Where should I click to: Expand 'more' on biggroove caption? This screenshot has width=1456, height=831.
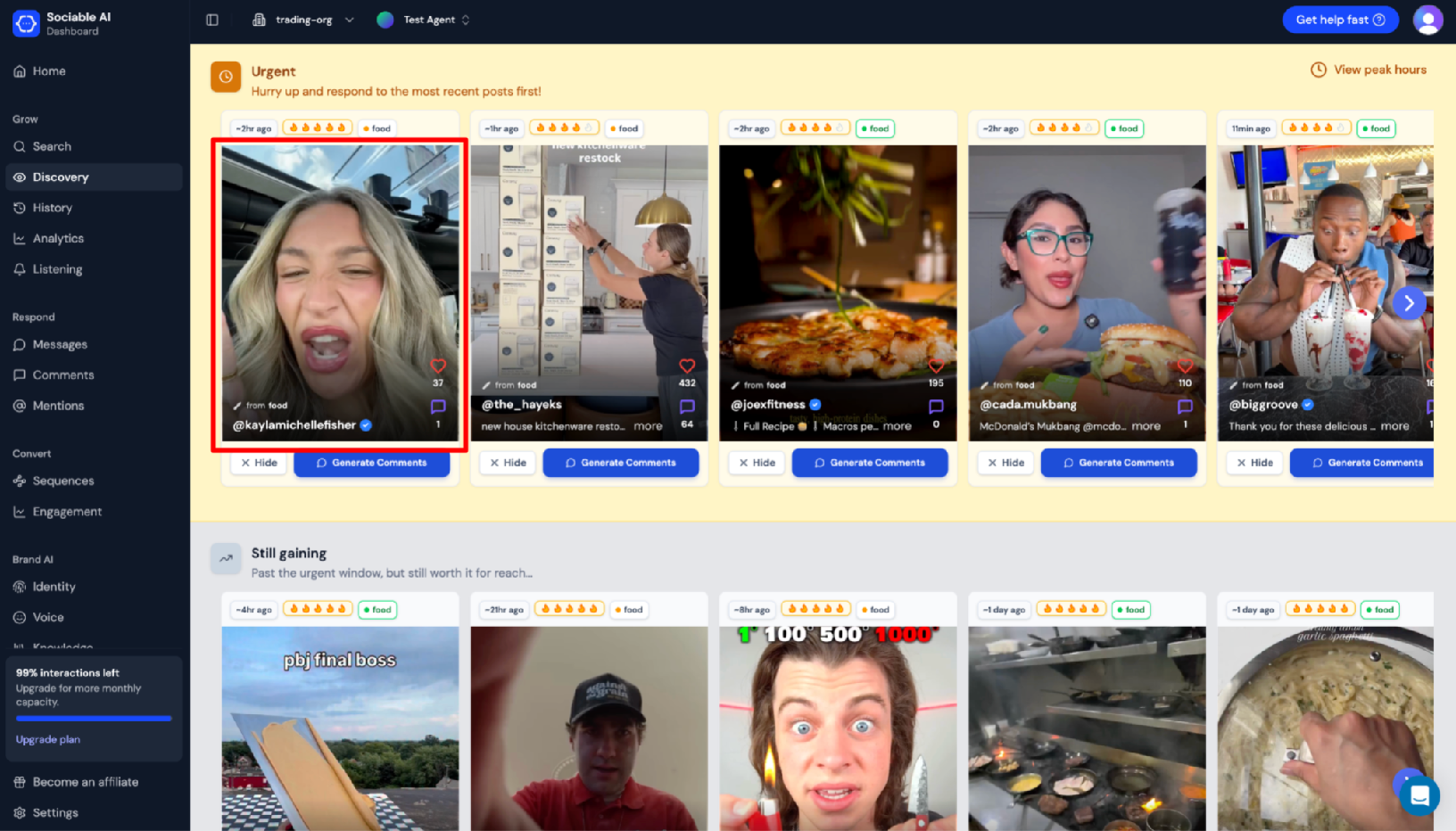[1394, 426]
